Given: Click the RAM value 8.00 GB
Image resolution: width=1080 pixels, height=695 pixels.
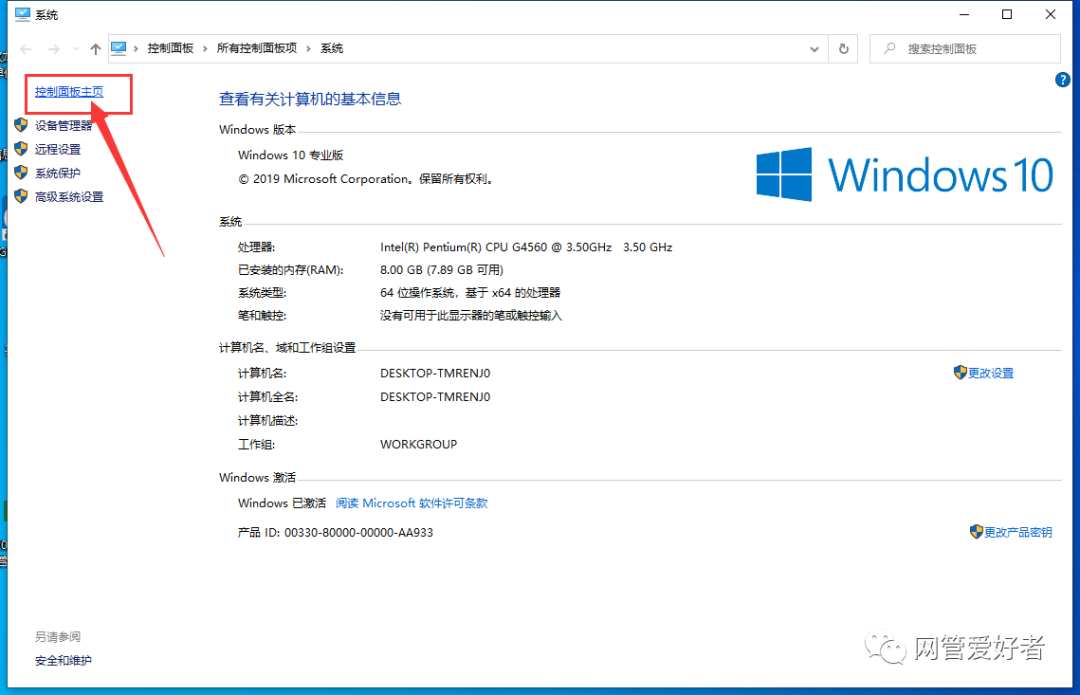Looking at the screenshot, I should coord(442,270).
